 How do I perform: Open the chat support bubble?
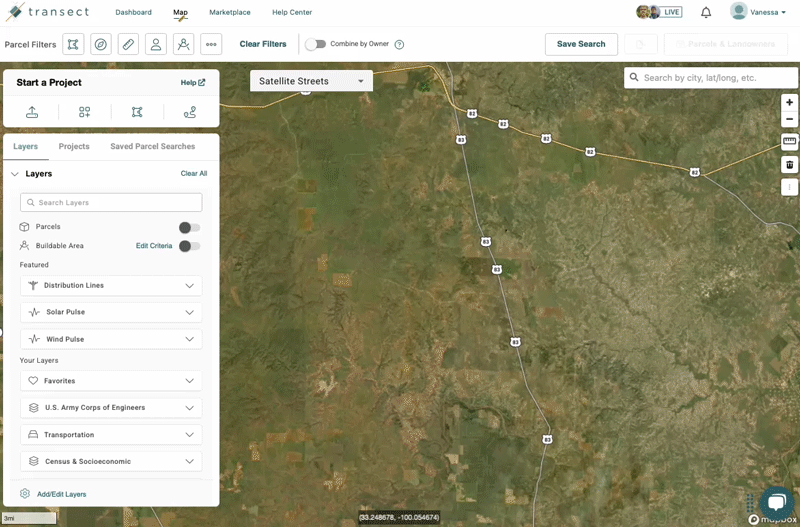[775, 502]
